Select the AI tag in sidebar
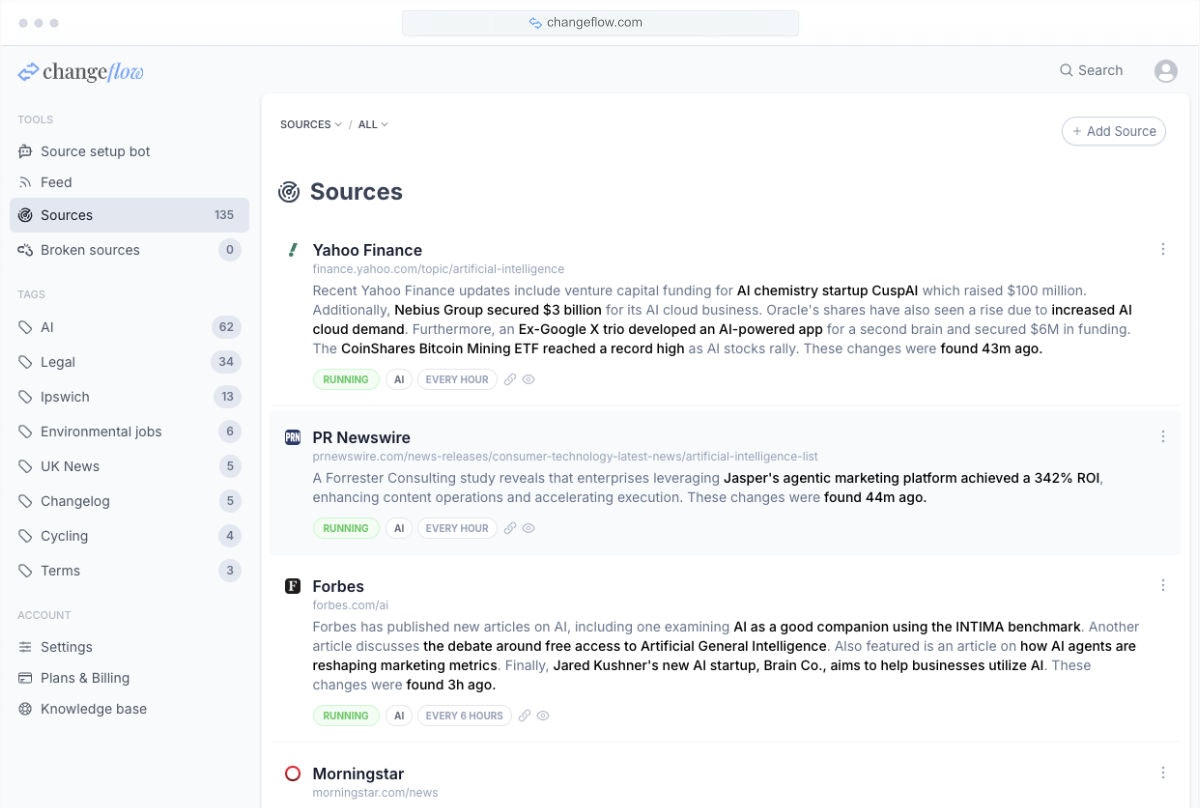Screen dimensions: 1200x808 point(48,326)
